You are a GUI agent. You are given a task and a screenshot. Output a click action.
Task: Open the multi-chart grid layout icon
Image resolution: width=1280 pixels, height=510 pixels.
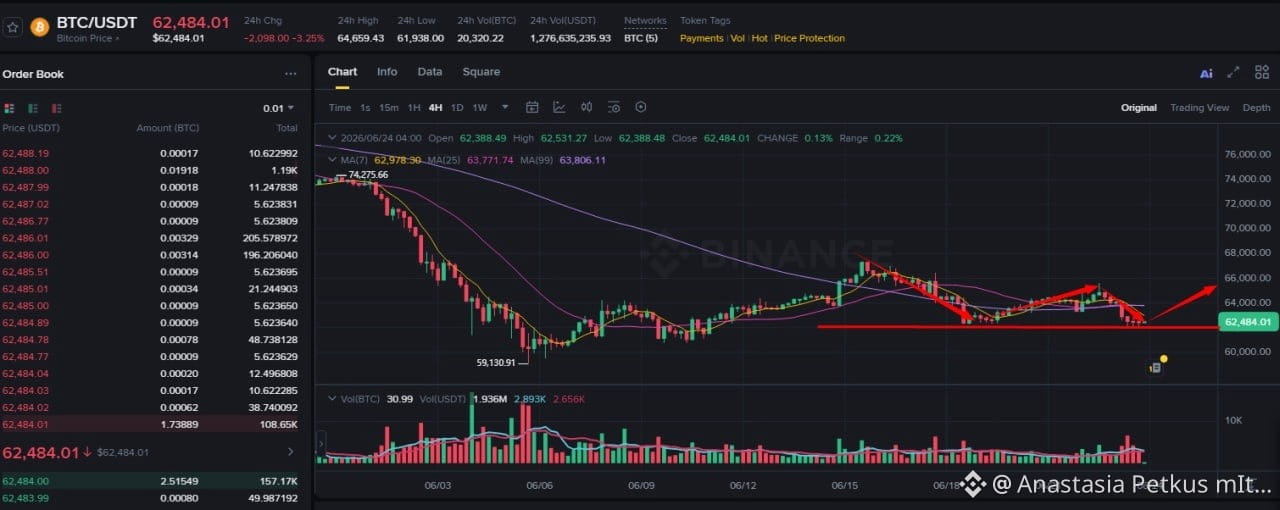point(1261,72)
